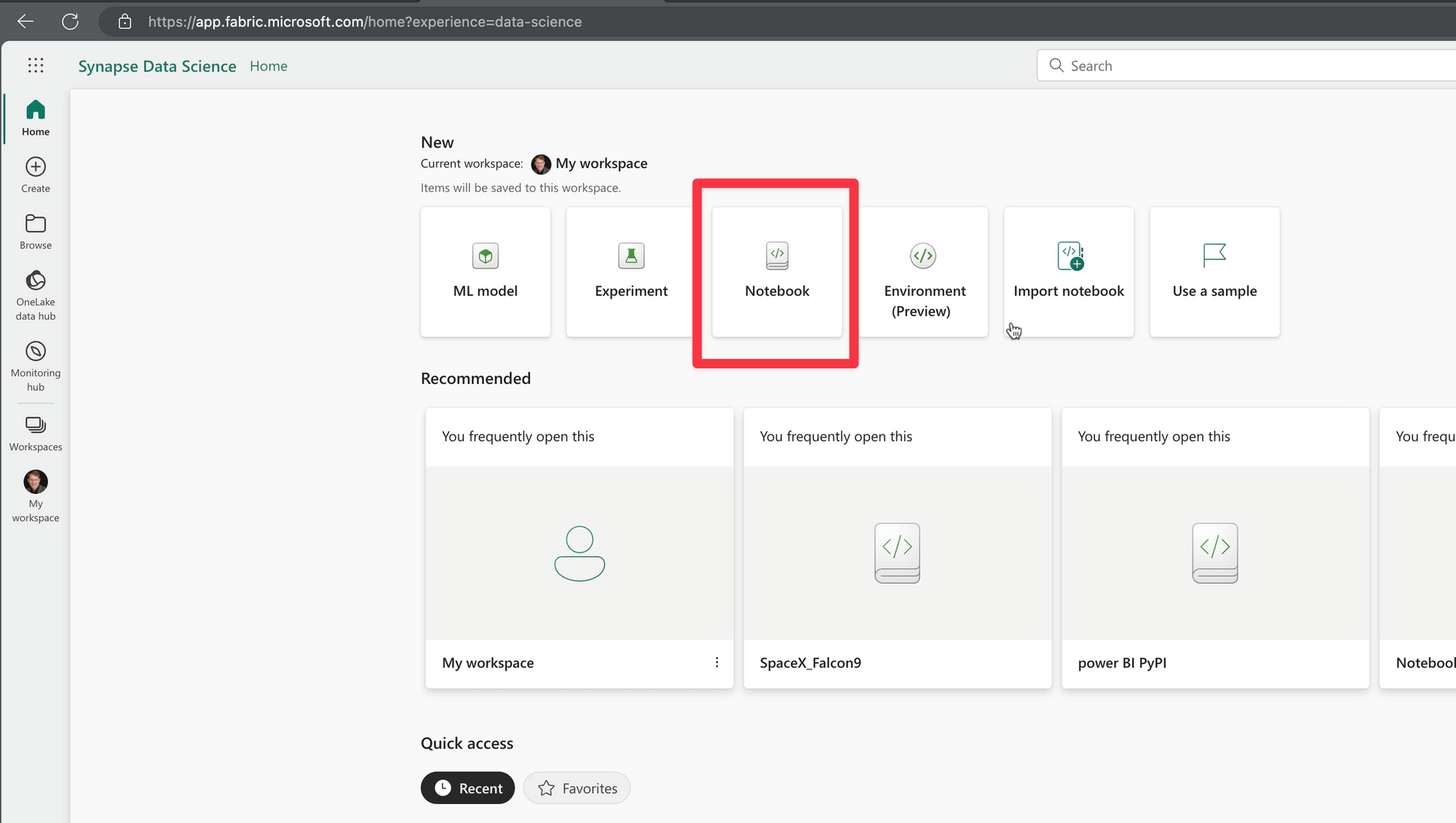Create a new Experiment

631,272
